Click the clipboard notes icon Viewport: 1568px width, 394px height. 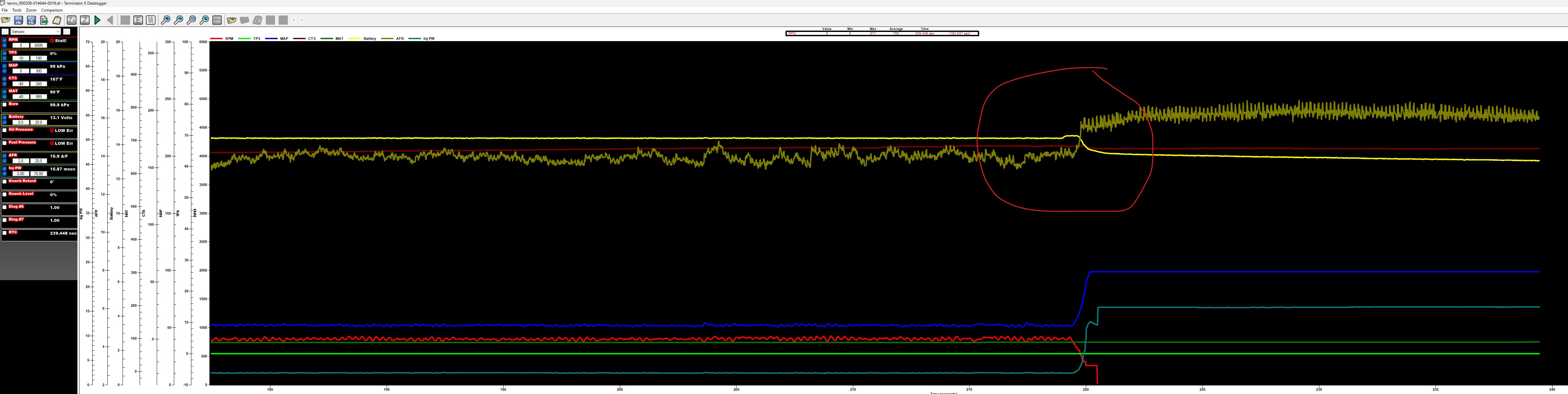(57, 20)
